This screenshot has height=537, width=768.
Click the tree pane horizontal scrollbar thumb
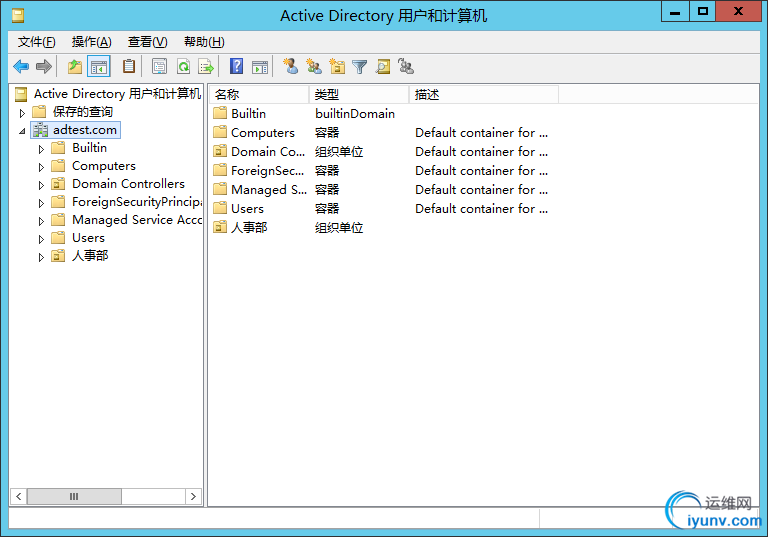pos(74,496)
